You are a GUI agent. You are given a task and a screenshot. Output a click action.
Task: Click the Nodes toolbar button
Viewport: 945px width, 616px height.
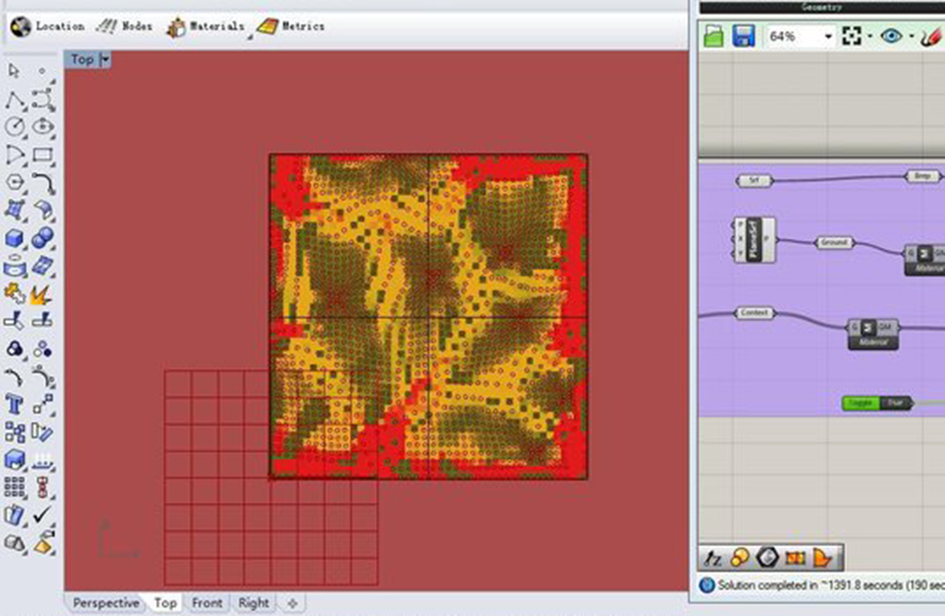pos(125,26)
